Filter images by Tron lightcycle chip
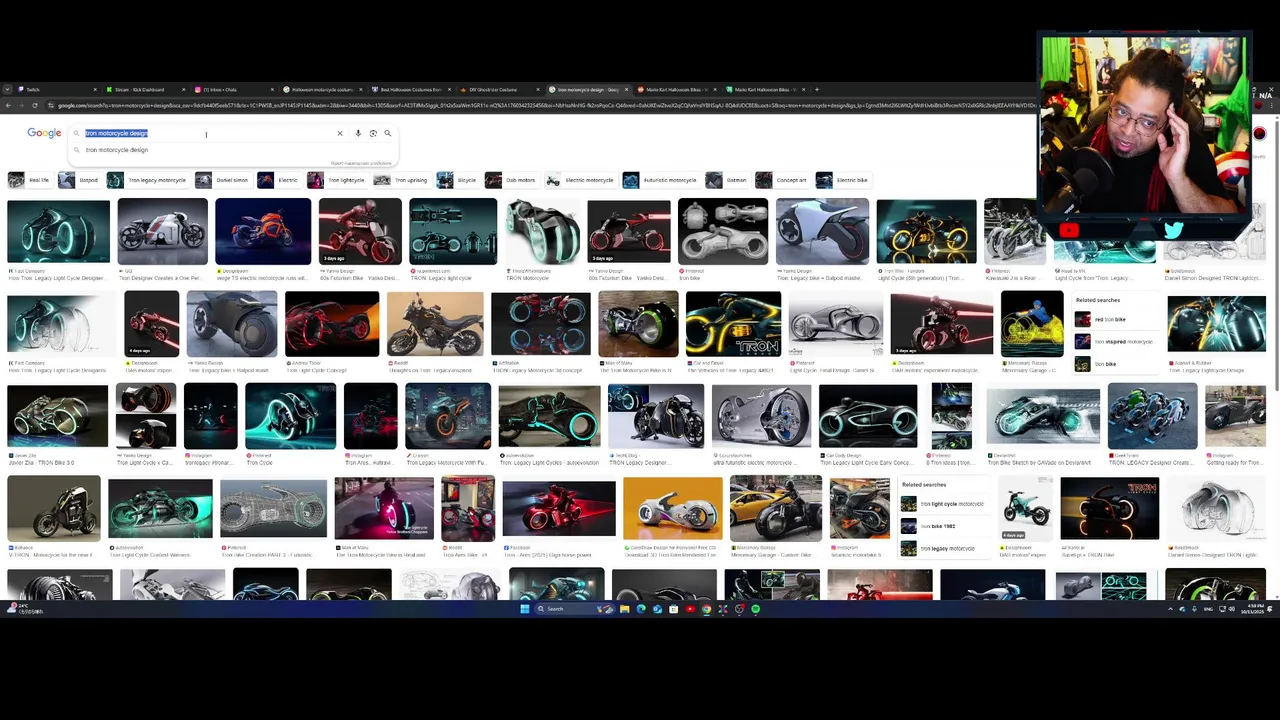 337,180
